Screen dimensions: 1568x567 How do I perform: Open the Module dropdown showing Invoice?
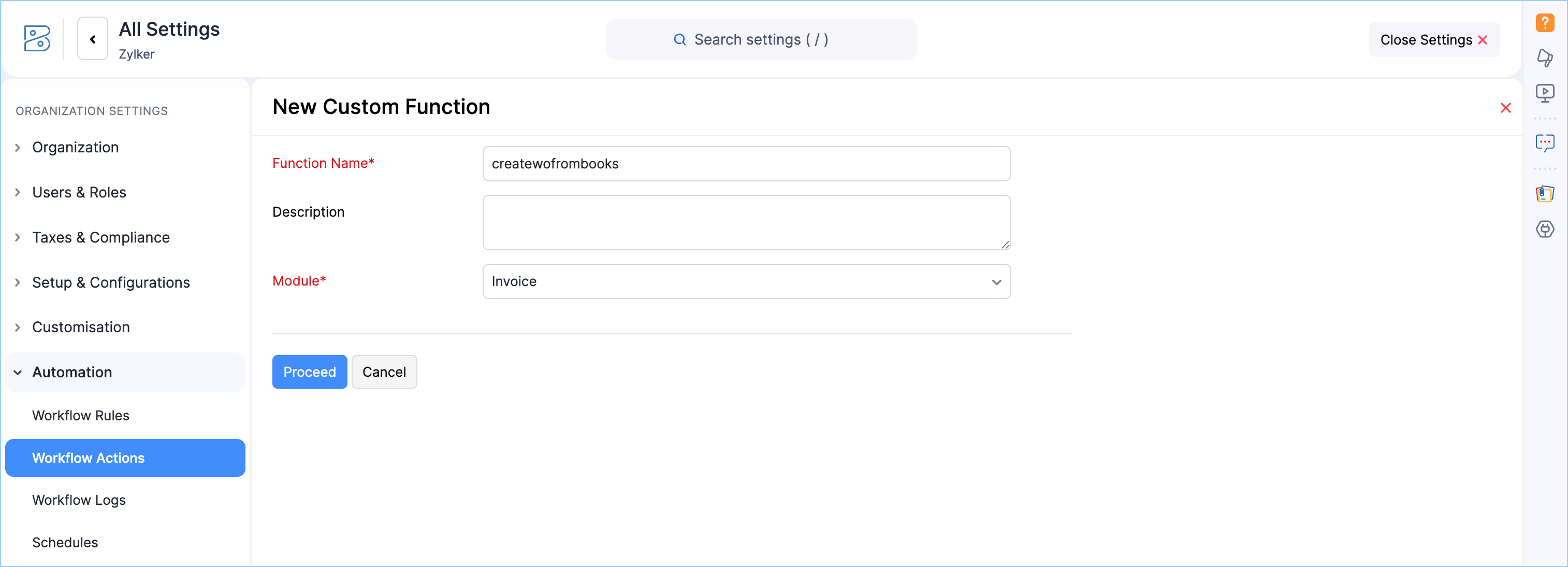(x=746, y=281)
